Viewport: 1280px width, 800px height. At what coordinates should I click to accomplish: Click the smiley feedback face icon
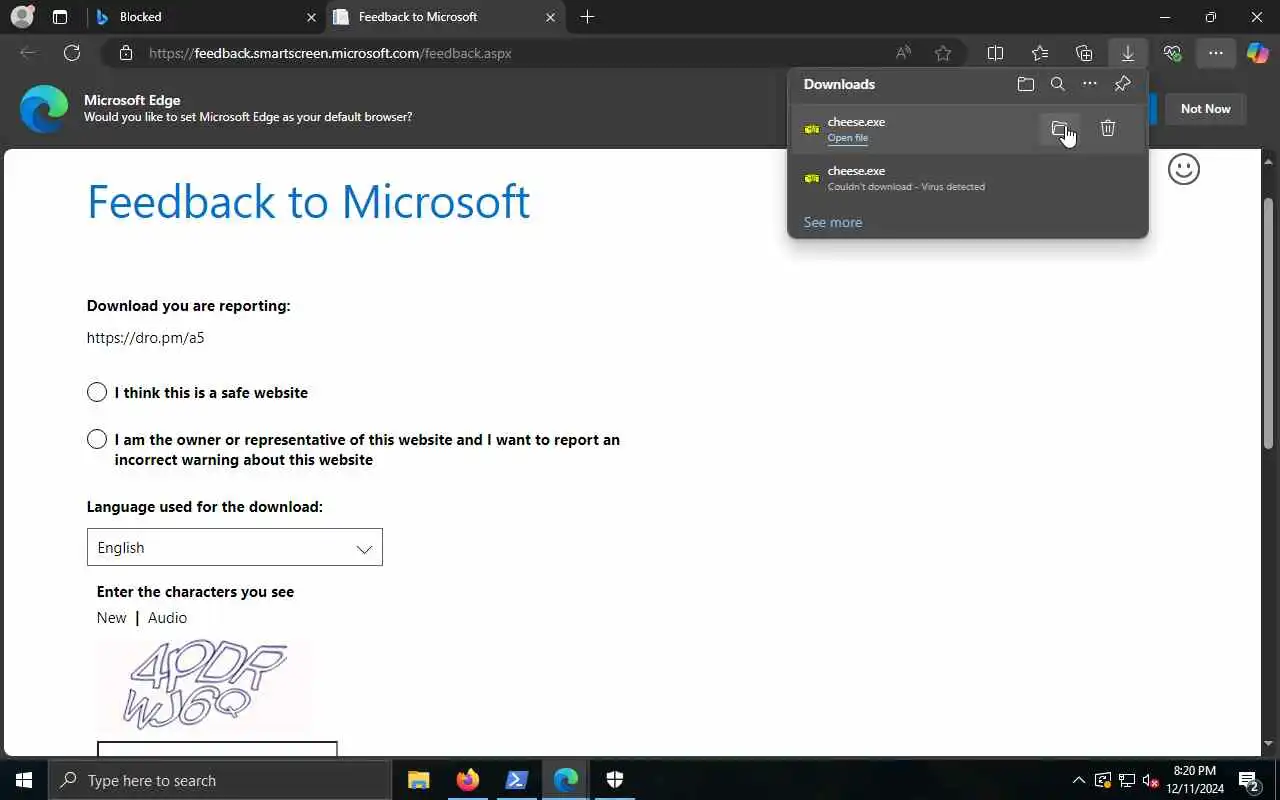coord(1184,169)
